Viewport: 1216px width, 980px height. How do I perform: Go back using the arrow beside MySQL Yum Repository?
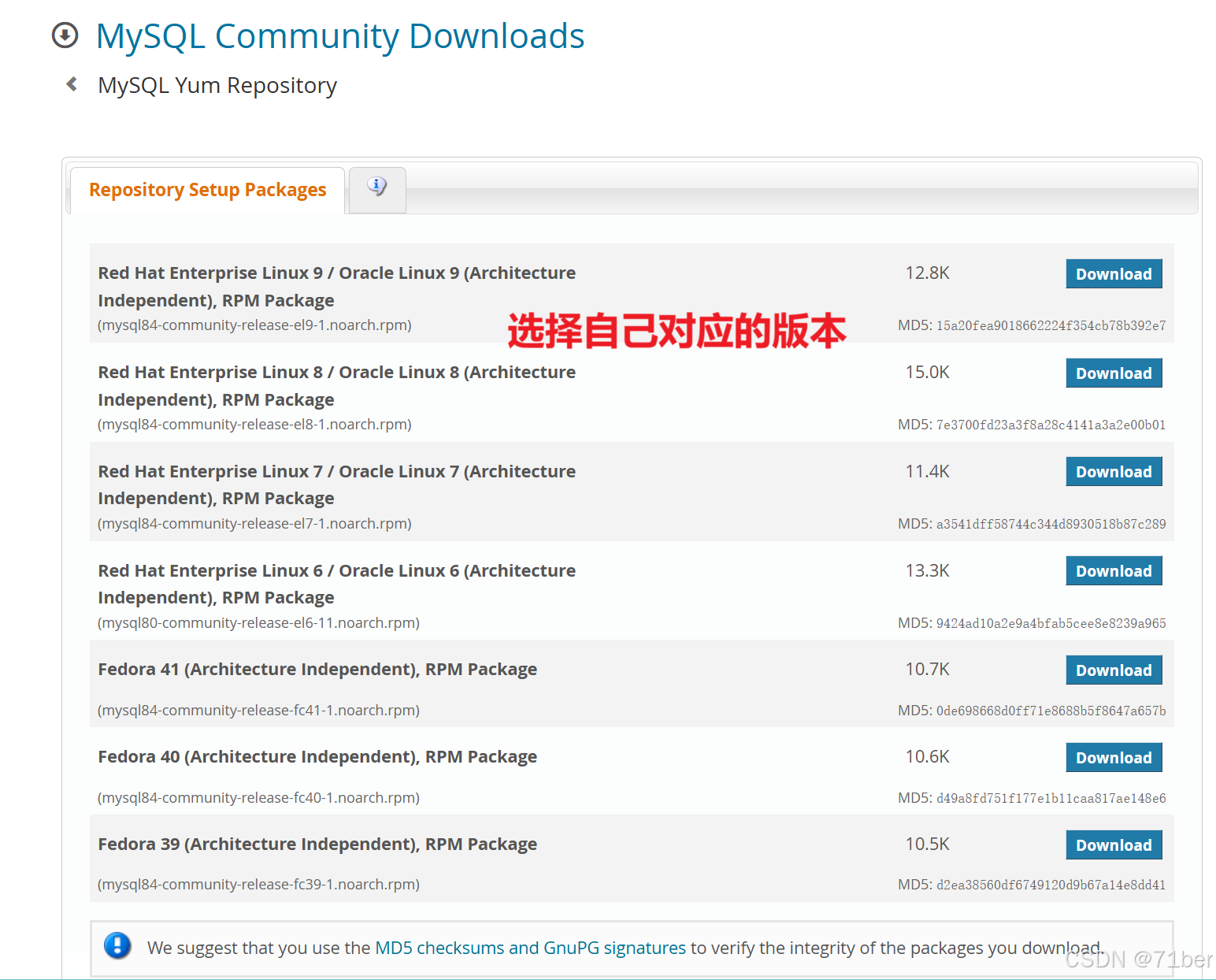pyautogui.click(x=72, y=84)
